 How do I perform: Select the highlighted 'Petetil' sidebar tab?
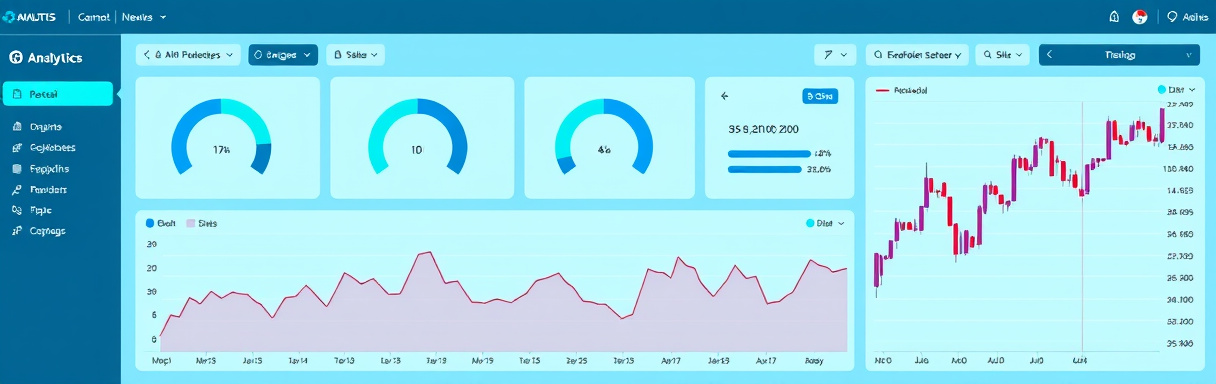point(58,94)
